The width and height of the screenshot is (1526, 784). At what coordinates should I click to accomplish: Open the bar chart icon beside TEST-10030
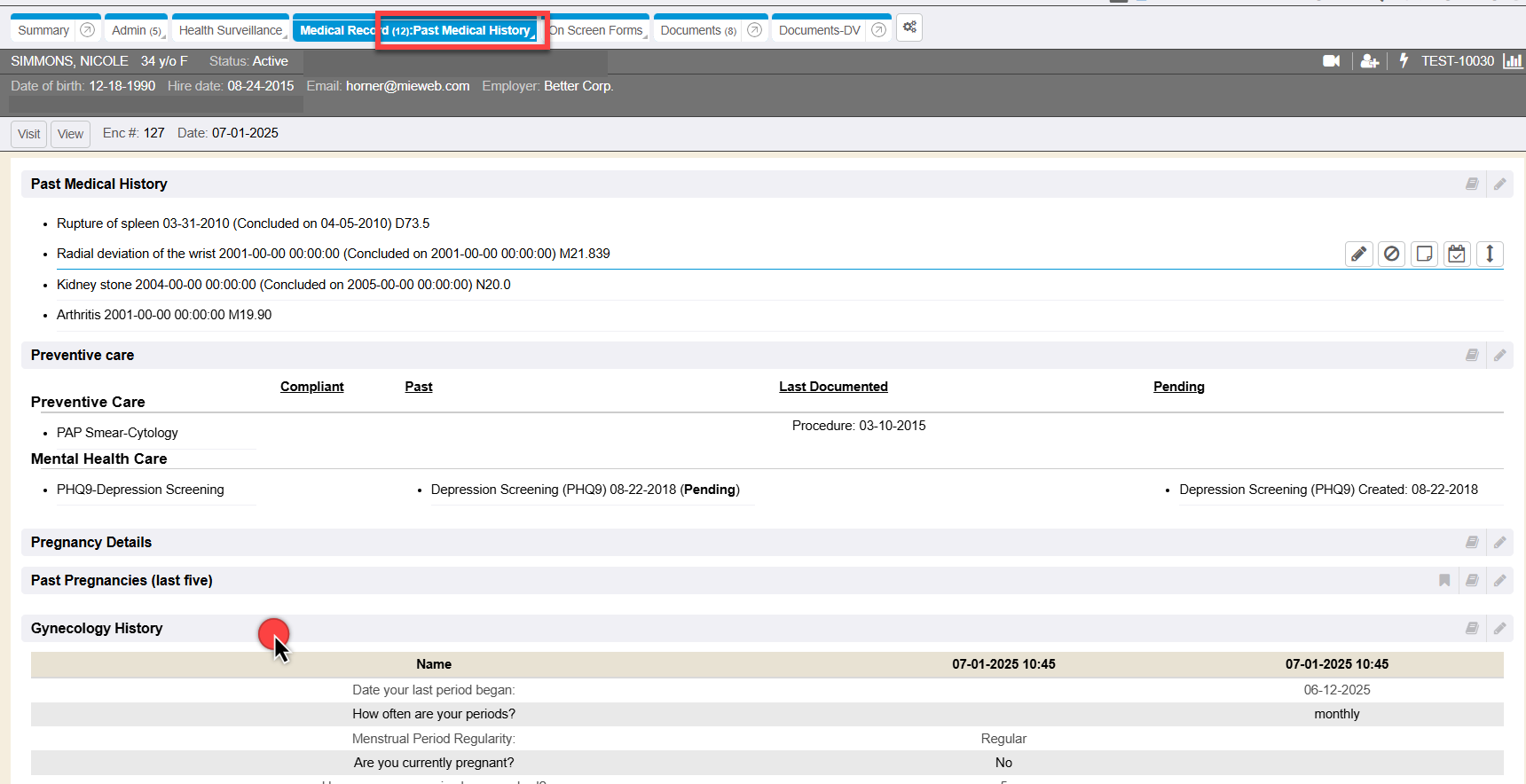(x=1512, y=61)
